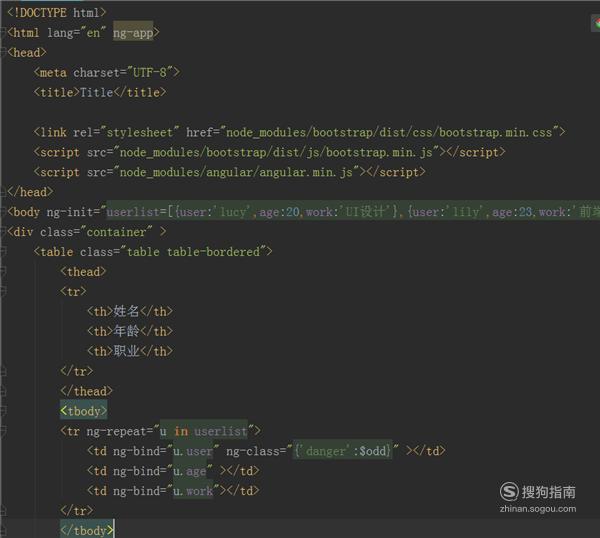Image resolution: width=600 pixels, height=538 pixels.
Task: Click the meta charset="UTF-8" line
Action: [x=107, y=72]
